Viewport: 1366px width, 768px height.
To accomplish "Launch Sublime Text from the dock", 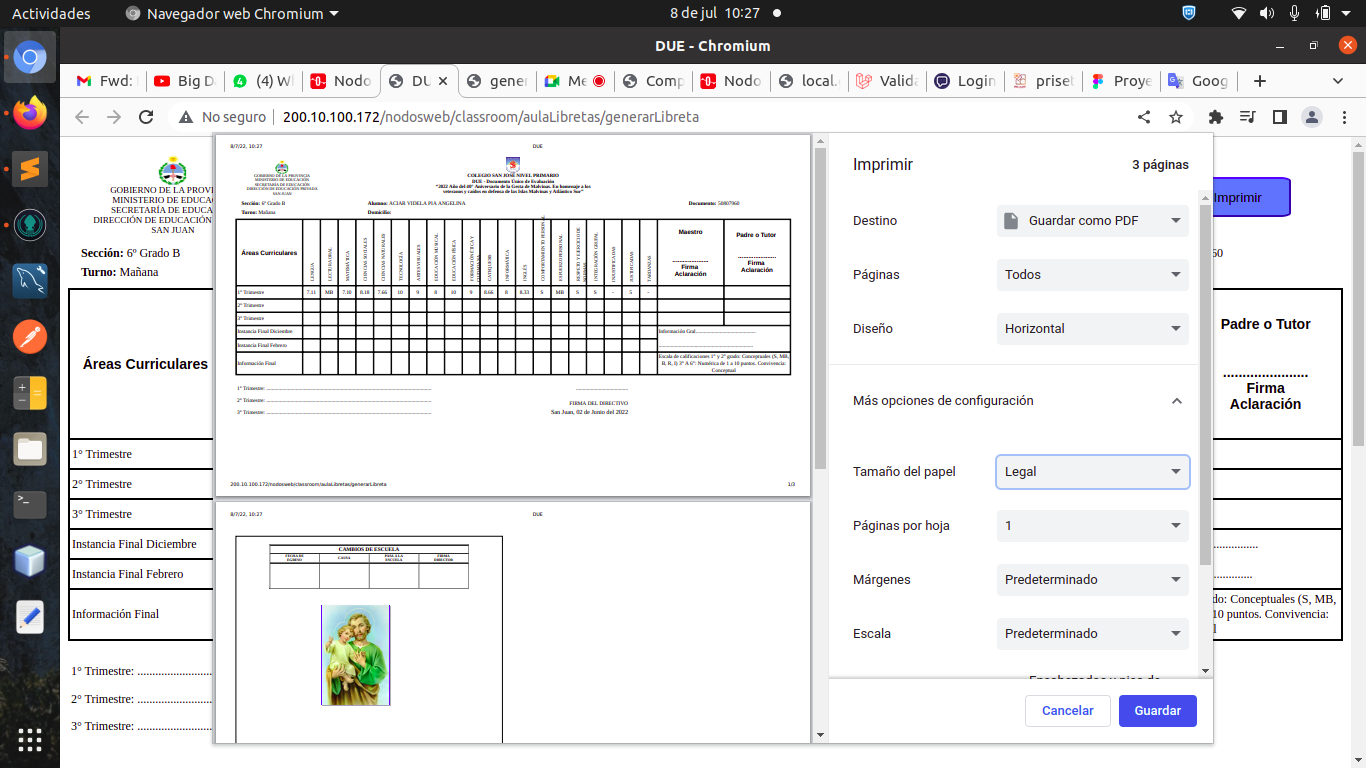I will click(x=30, y=168).
